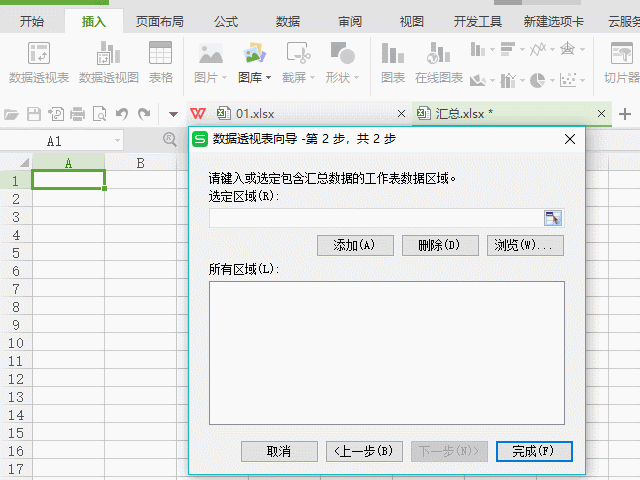The height and width of the screenshot is (480, 640).
Task: Click the area chart type icon
Action: [x=477, y=80]
